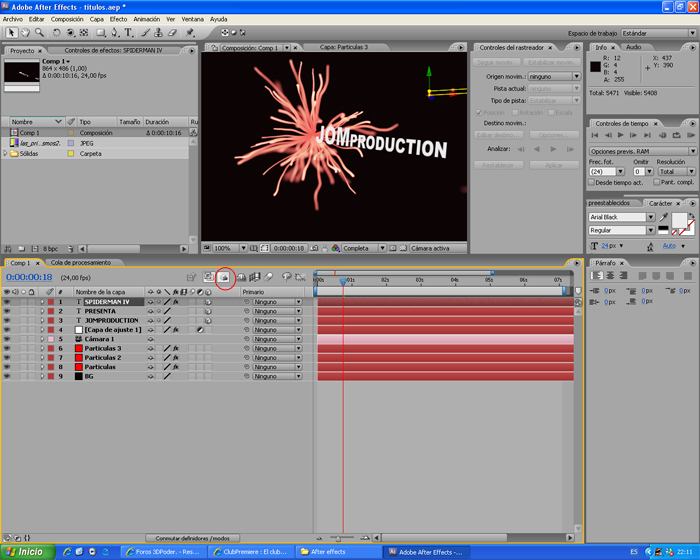Select the Type text tool
Screen dimensions: 700x560
129,33
